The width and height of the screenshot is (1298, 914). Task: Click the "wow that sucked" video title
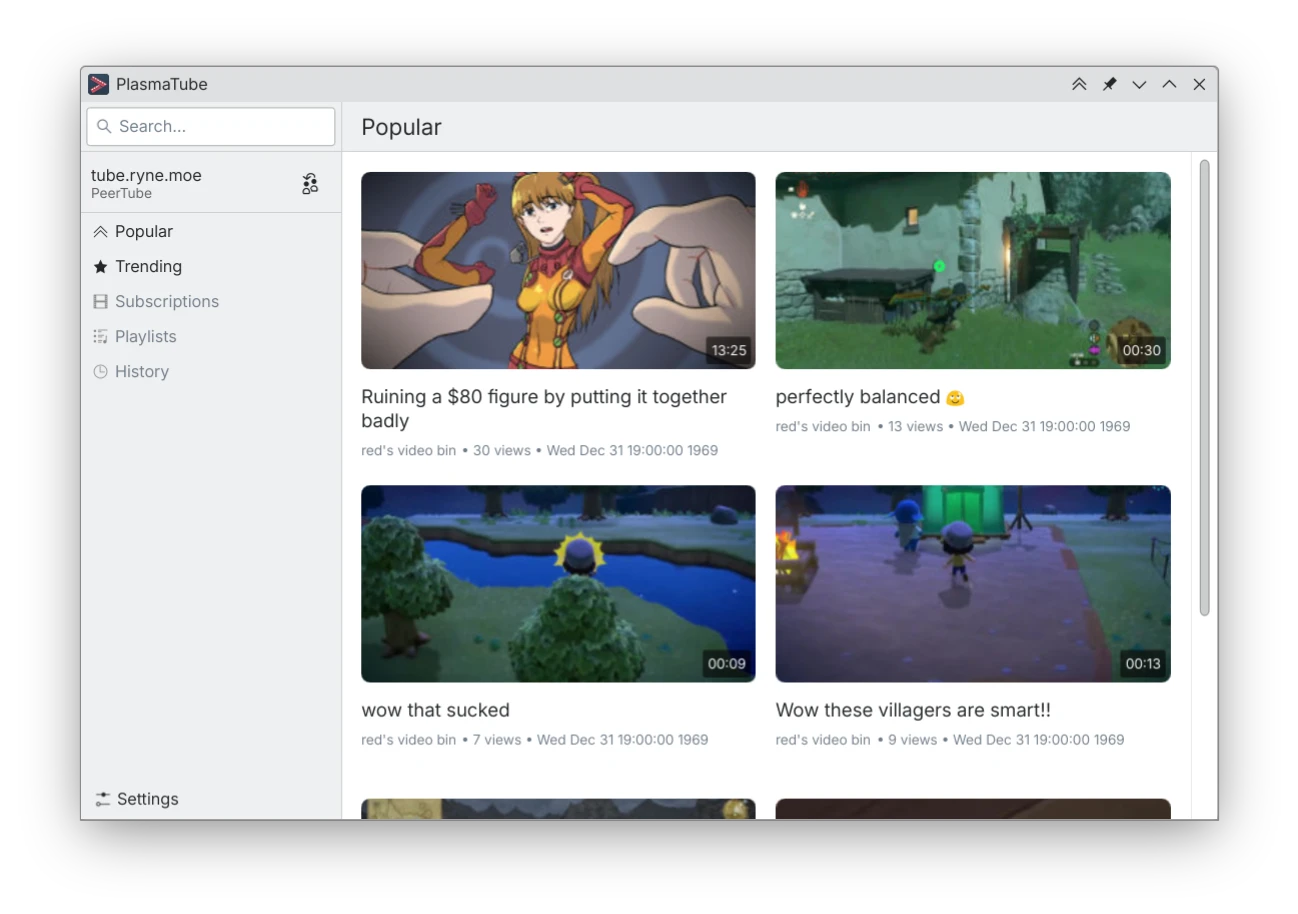pos(435,711)
